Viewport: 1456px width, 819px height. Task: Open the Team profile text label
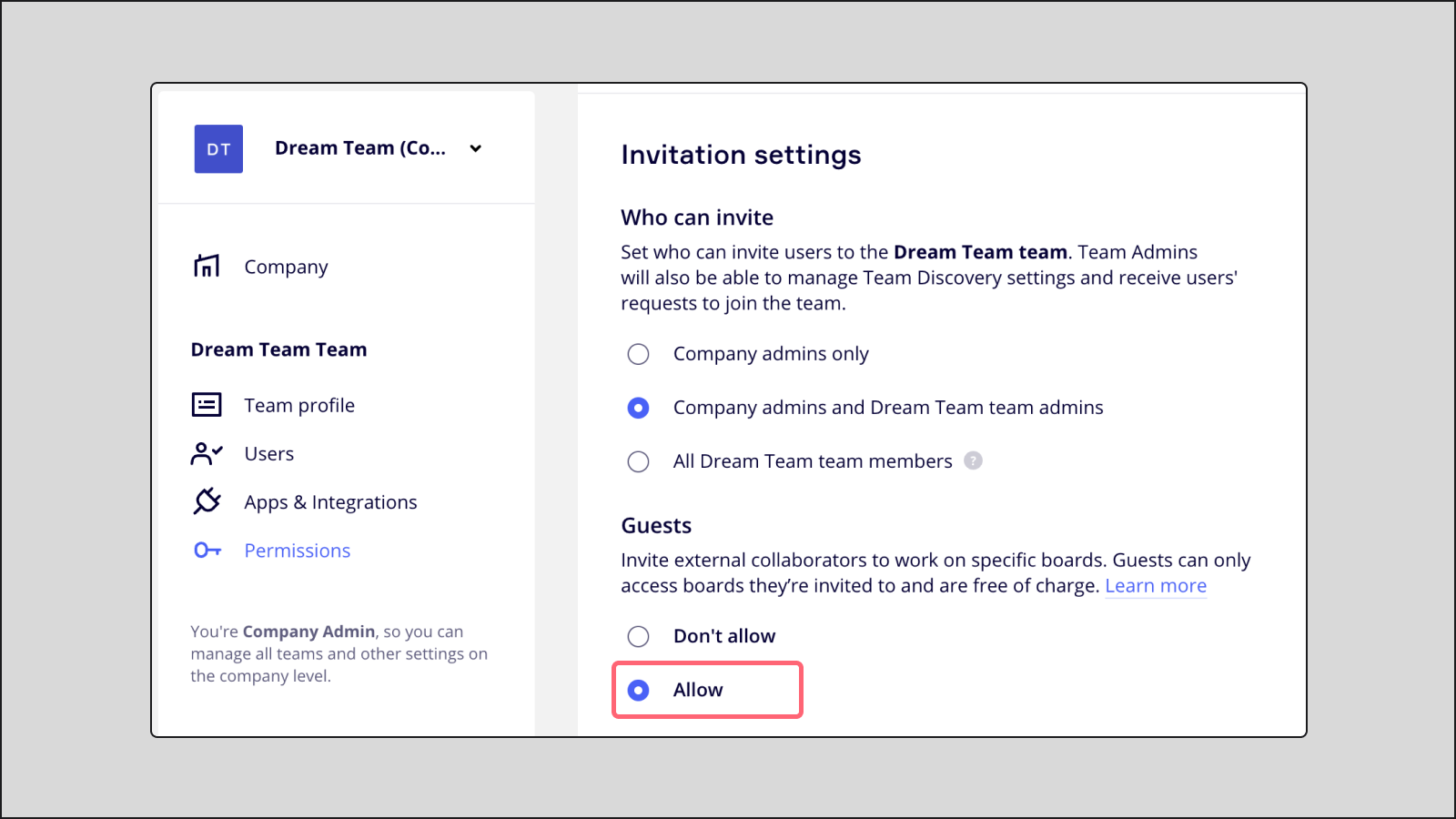(299, 405)
